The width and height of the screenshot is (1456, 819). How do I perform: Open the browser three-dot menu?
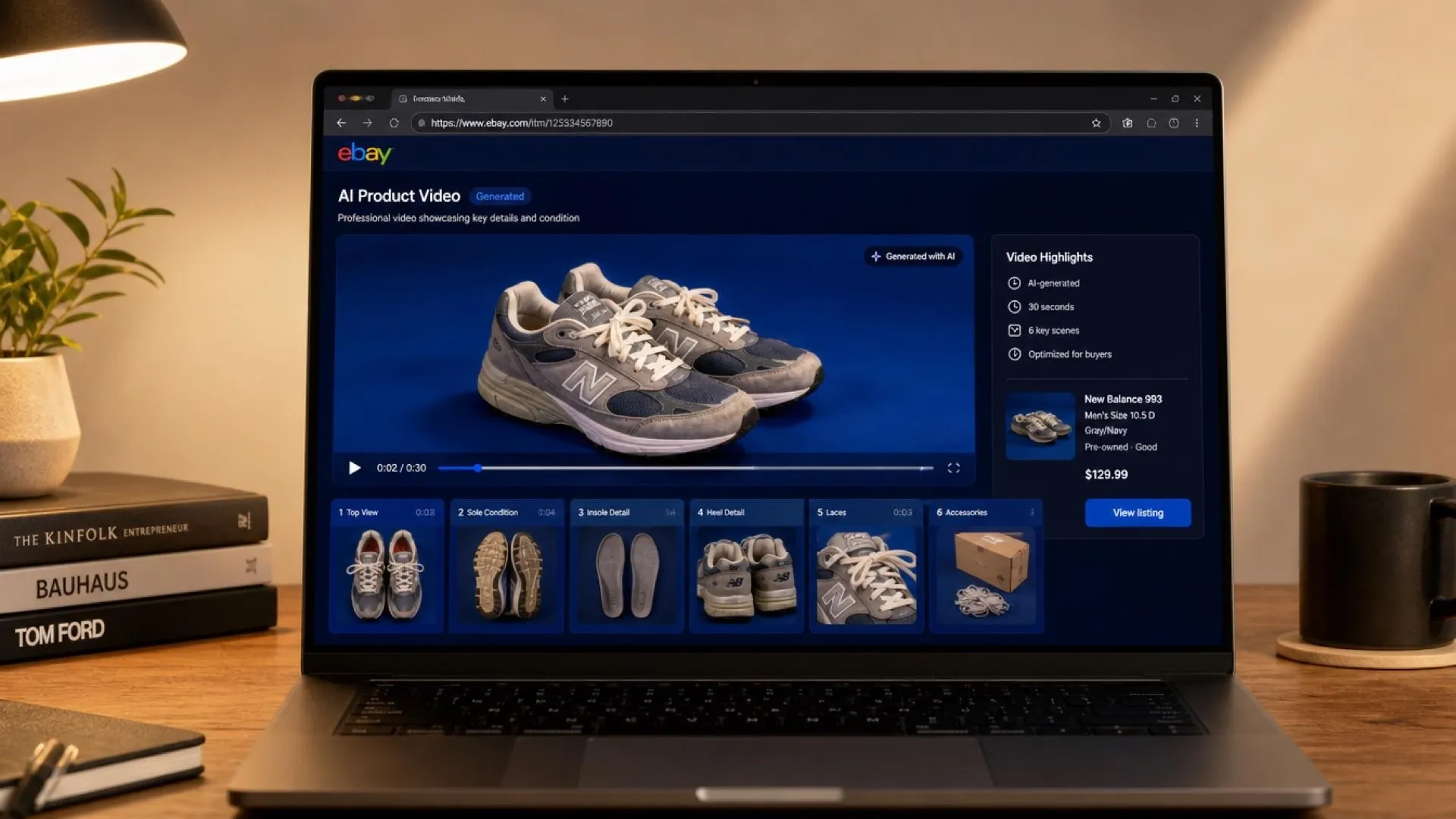pos(1197,123)
